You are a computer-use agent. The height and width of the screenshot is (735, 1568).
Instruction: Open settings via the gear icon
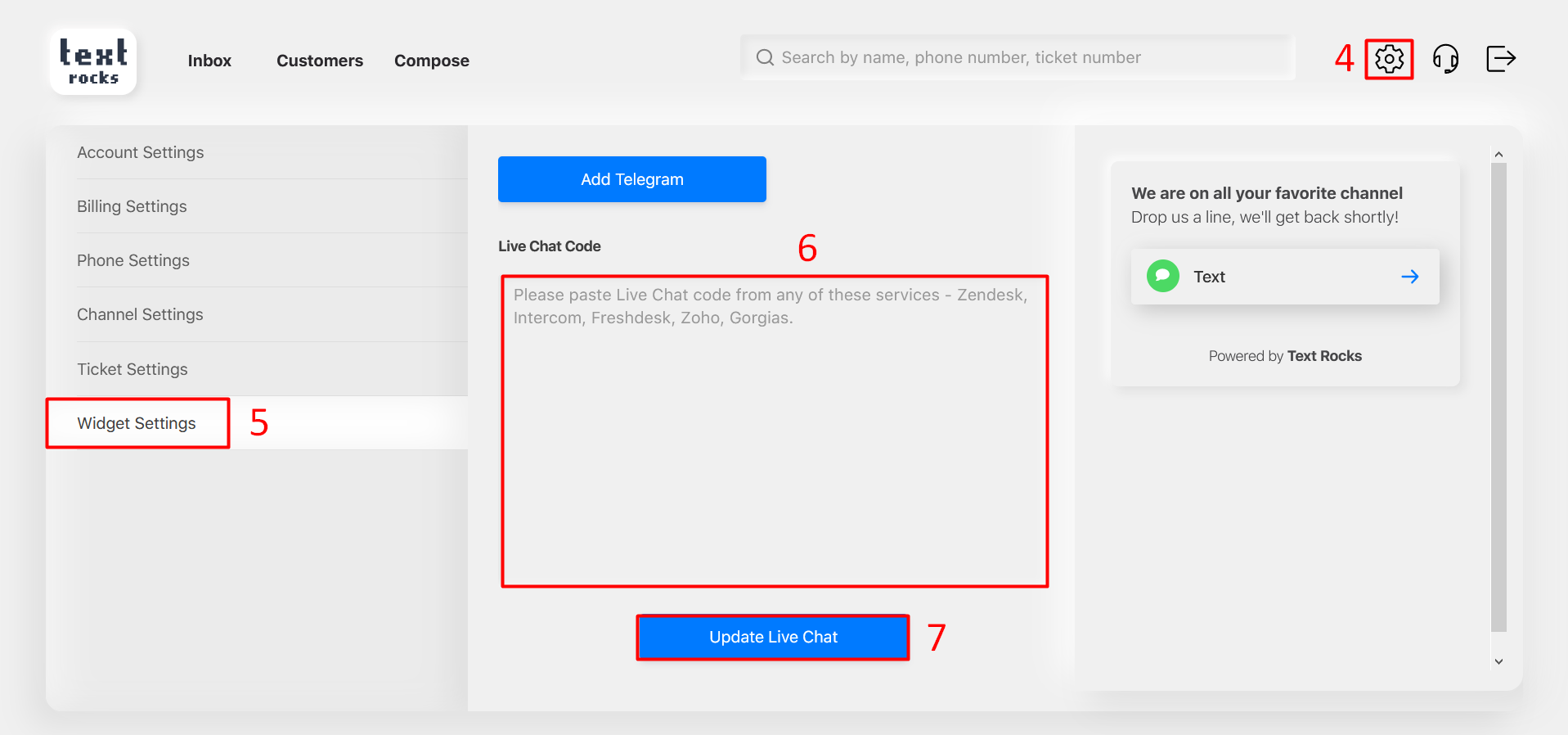click(1388, 59)
